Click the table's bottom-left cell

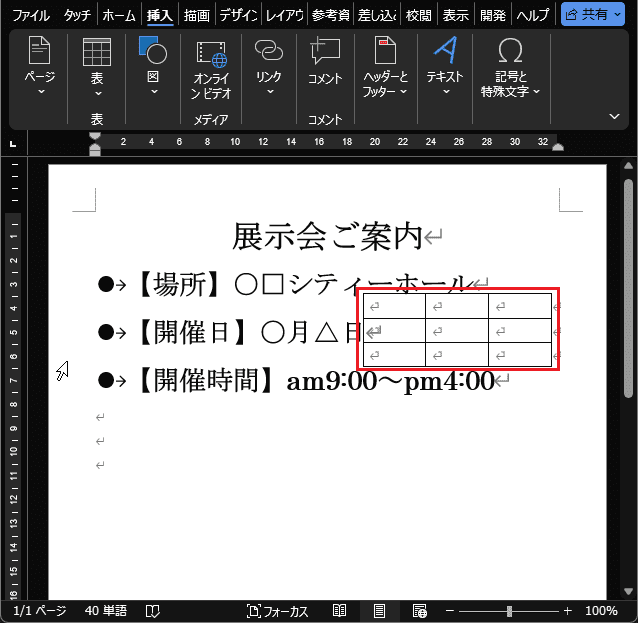[394, 354]
